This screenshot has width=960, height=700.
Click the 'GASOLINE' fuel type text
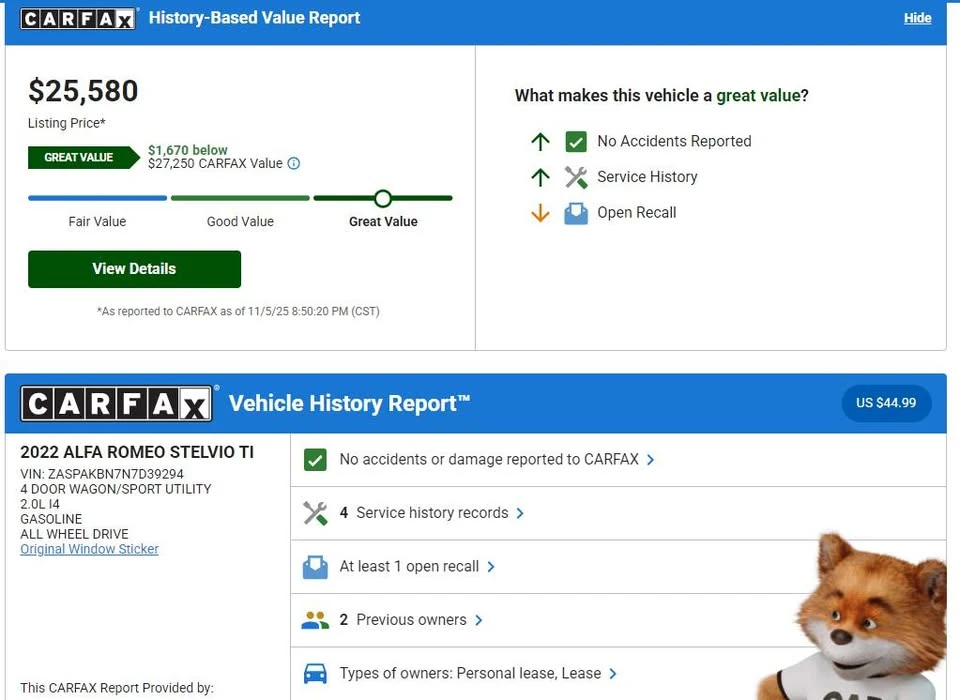coord(51,519)
